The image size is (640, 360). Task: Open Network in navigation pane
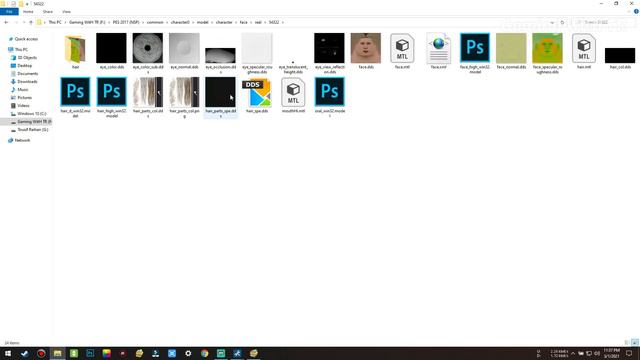[22, 140]
